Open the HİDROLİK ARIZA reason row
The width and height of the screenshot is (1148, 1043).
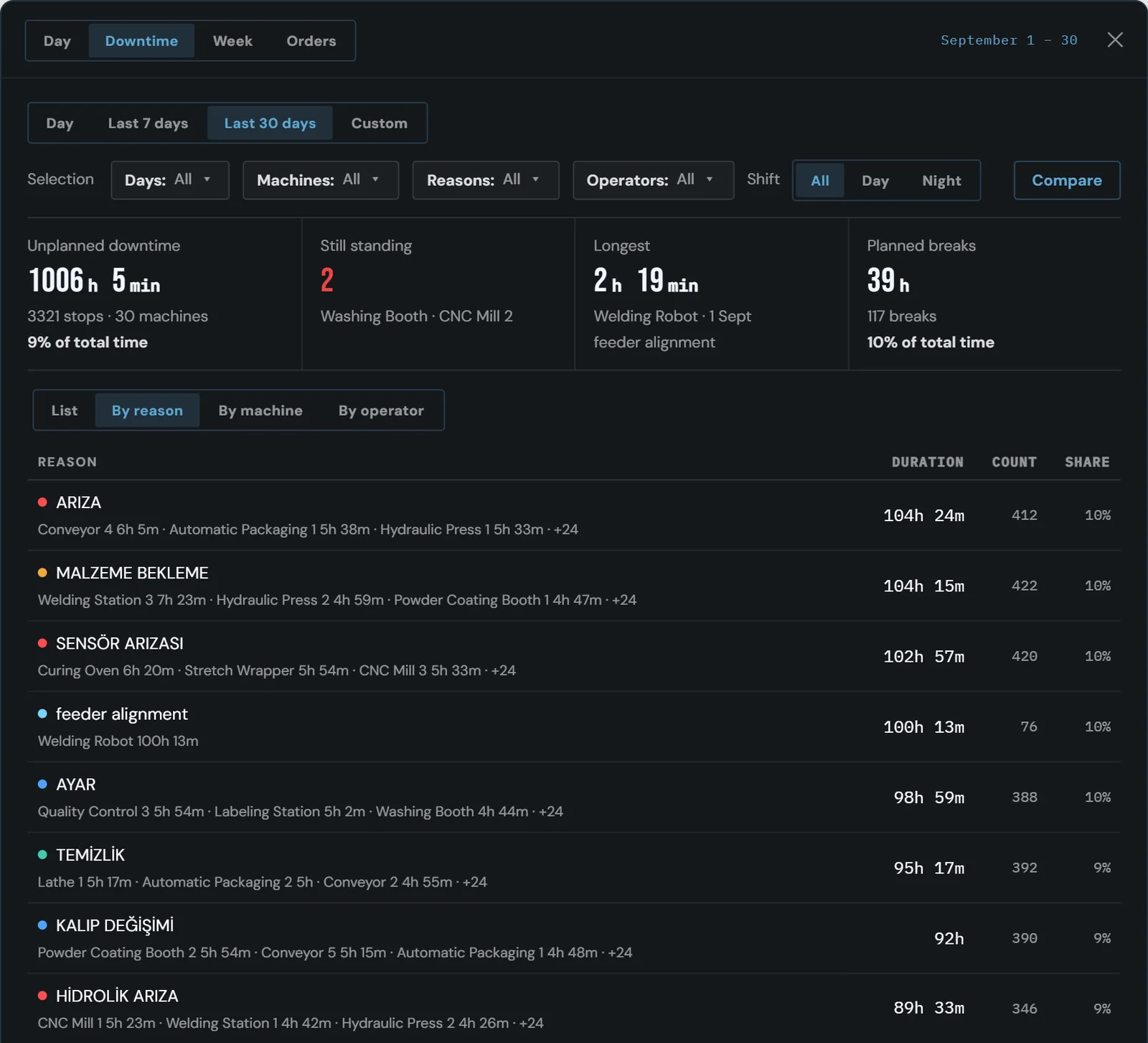[574, 1009]
